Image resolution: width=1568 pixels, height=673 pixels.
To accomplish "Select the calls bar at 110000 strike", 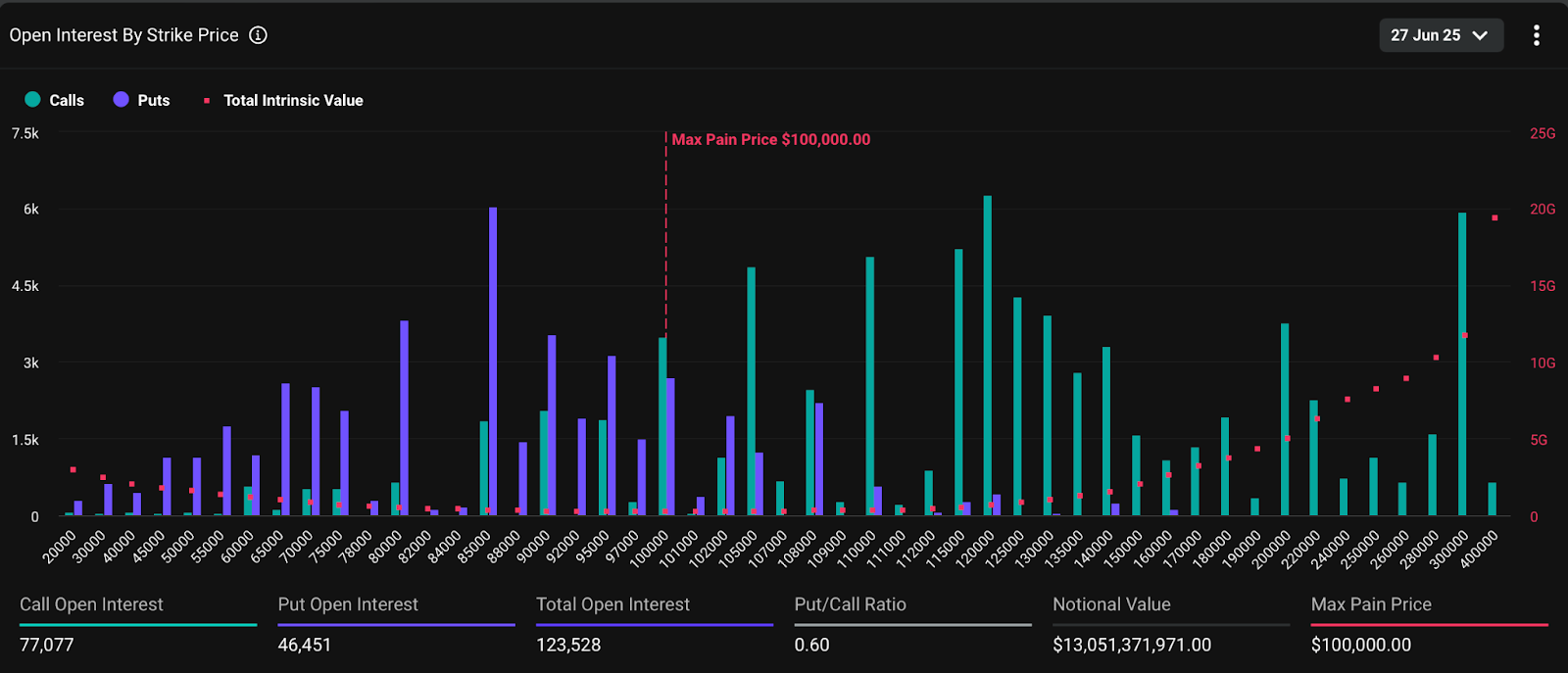I will click(x=869, y=386).
